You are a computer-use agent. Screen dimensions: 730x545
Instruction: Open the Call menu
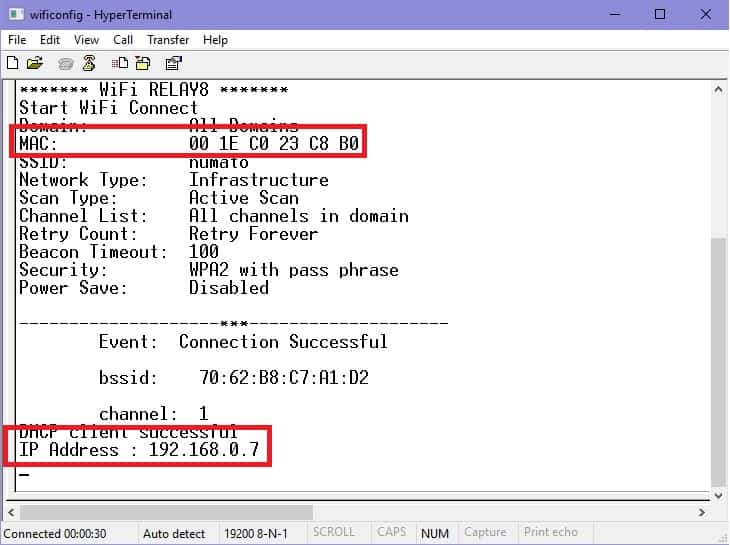123,40
